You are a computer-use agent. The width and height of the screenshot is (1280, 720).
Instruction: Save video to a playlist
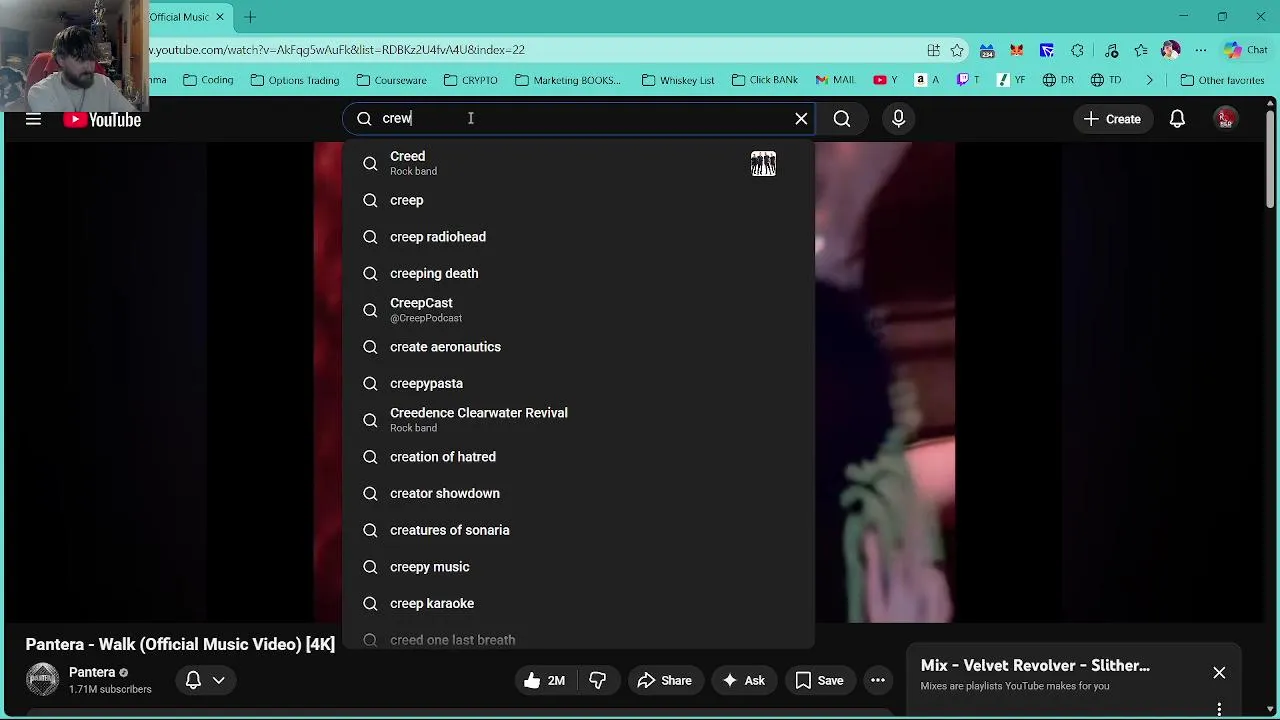pyautogui.click(x=820, y=681)
